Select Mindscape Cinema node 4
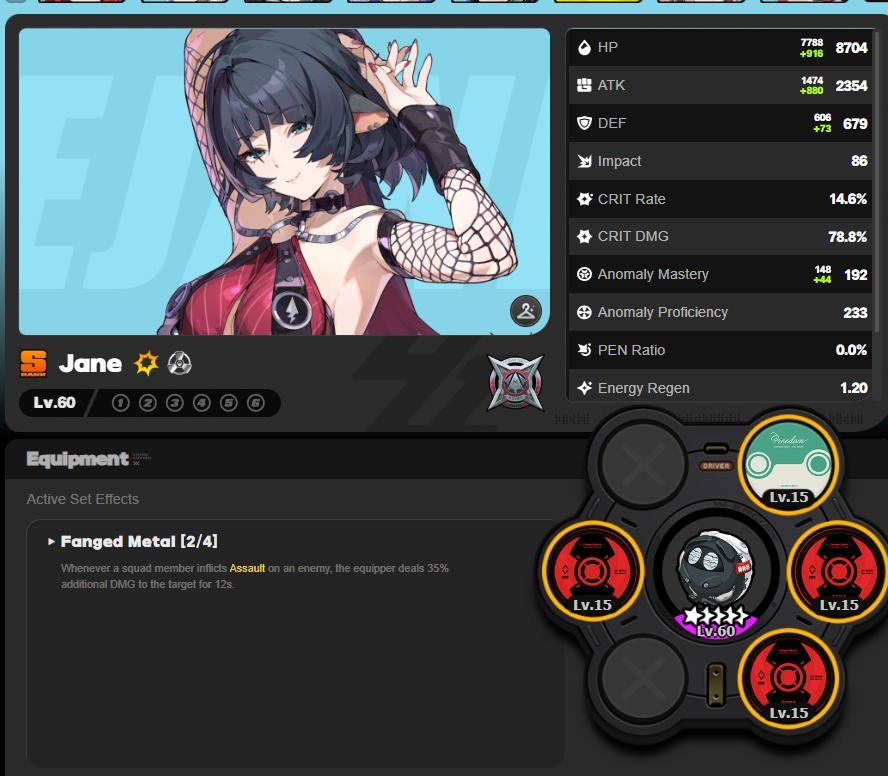The height and width of the screenshot is (776, 888). coord(202,403)
